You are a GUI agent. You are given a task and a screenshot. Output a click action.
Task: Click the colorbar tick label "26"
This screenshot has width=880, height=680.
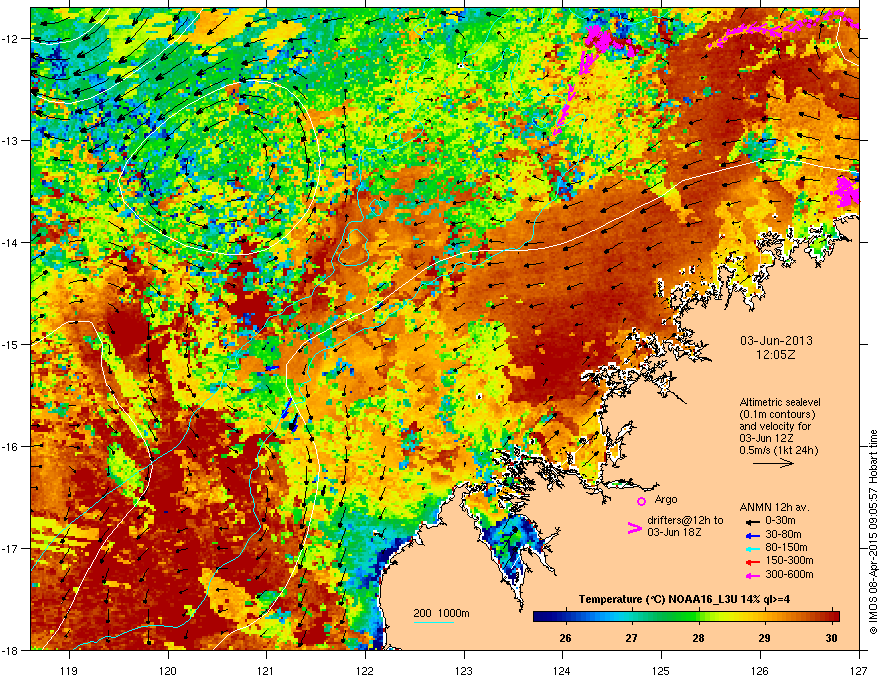coord(565,638)
